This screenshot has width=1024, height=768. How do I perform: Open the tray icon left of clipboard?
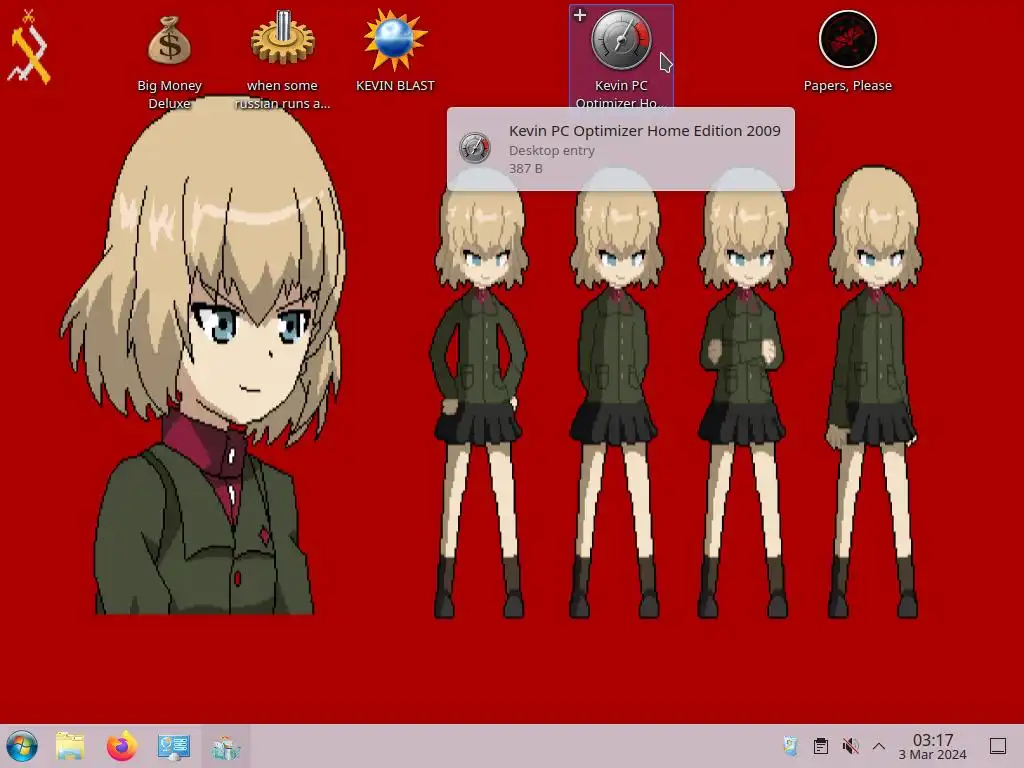tap(790, 746)
